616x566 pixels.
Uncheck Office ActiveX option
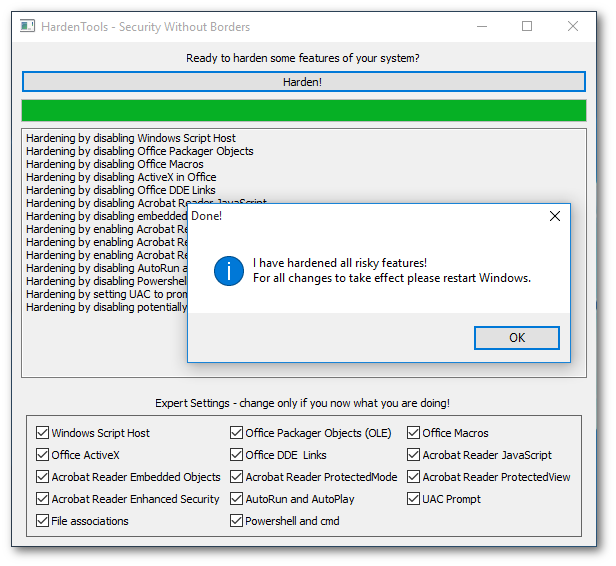42,454
